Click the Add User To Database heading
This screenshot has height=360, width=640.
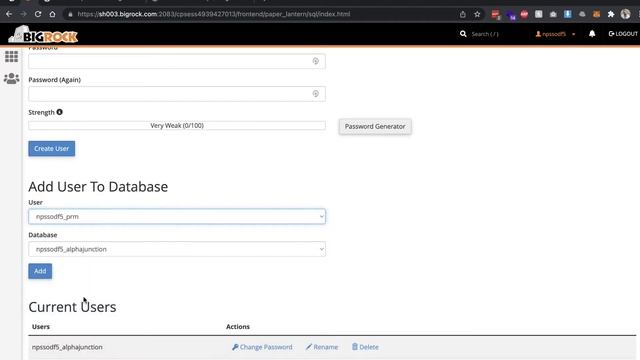pyautogui.click(x=98, y=187)
